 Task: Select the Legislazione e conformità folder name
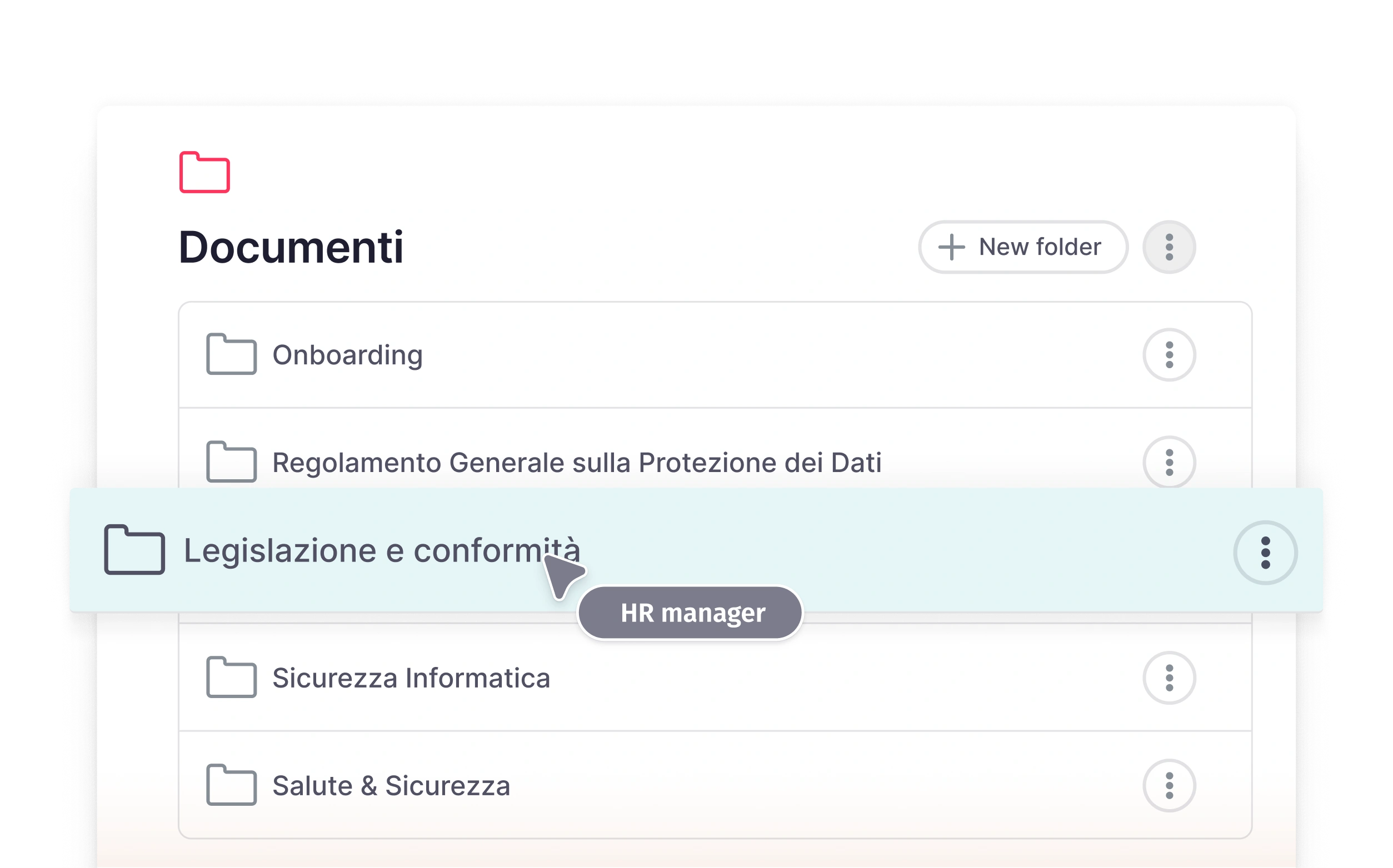pyautogui.click(x=381, y=550)
